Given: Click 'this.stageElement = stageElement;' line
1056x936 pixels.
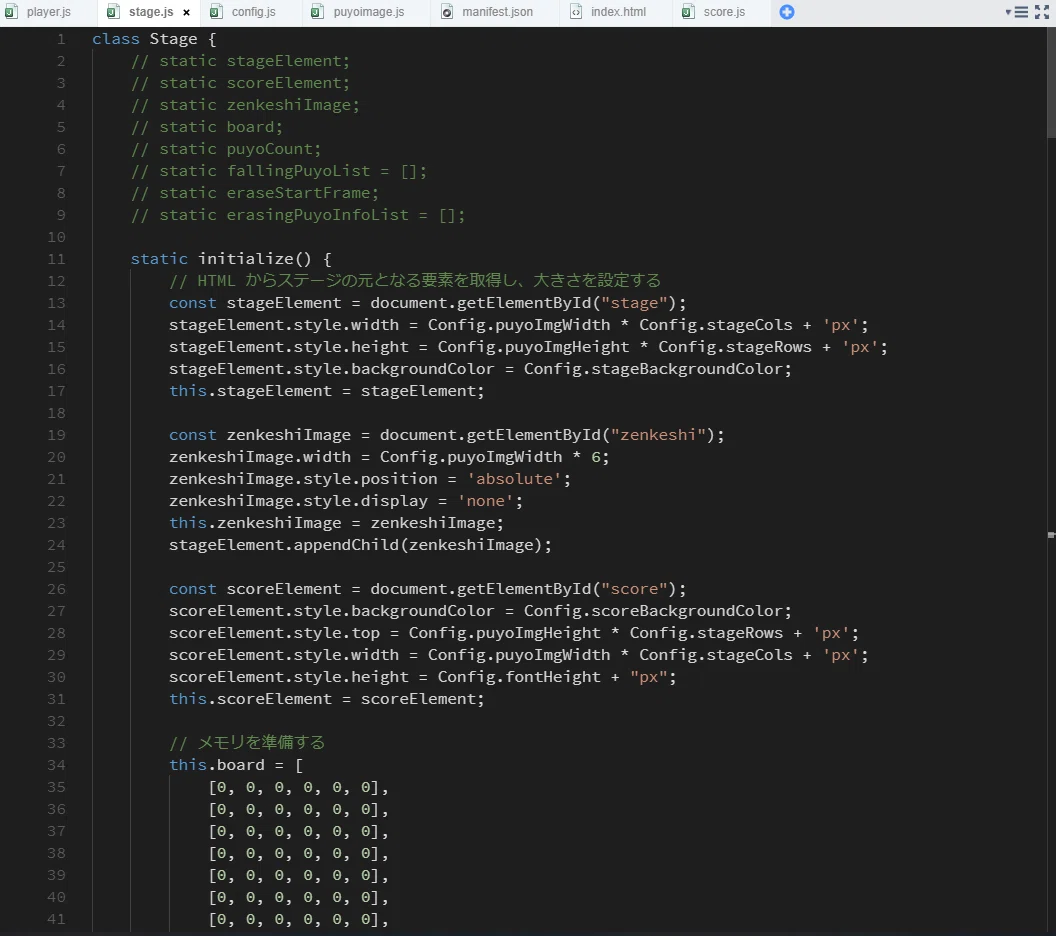Looking at the screenshot, I should [327, 391].
